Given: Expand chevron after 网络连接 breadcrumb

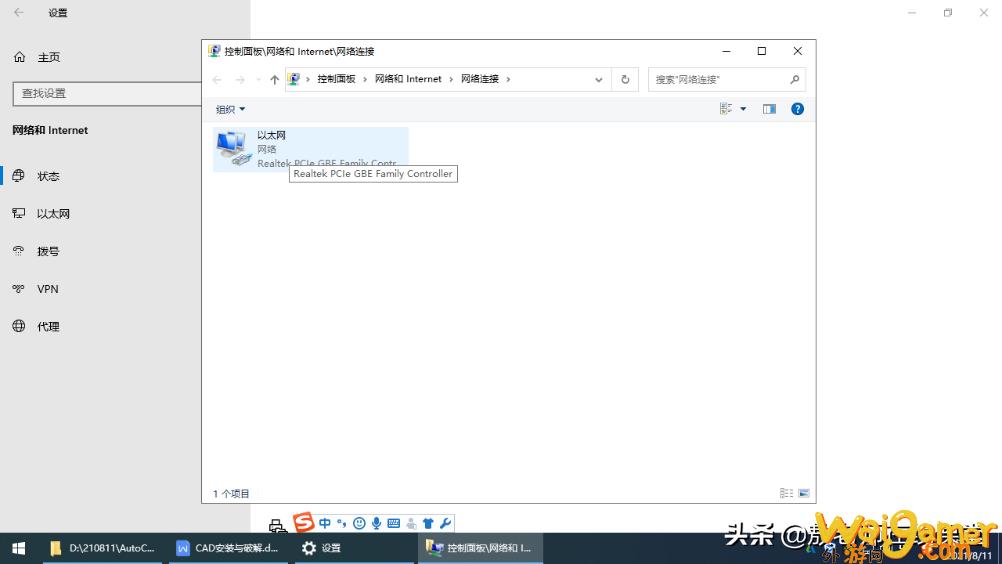Looking at the screenshot, I should coord(509,79).
